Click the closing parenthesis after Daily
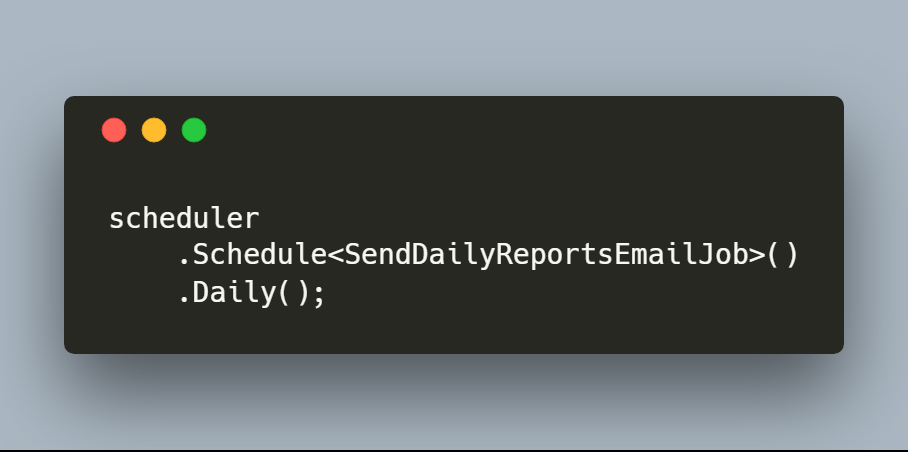The height and width of the screenshot is (452, 908). click(x=302, y=293)
